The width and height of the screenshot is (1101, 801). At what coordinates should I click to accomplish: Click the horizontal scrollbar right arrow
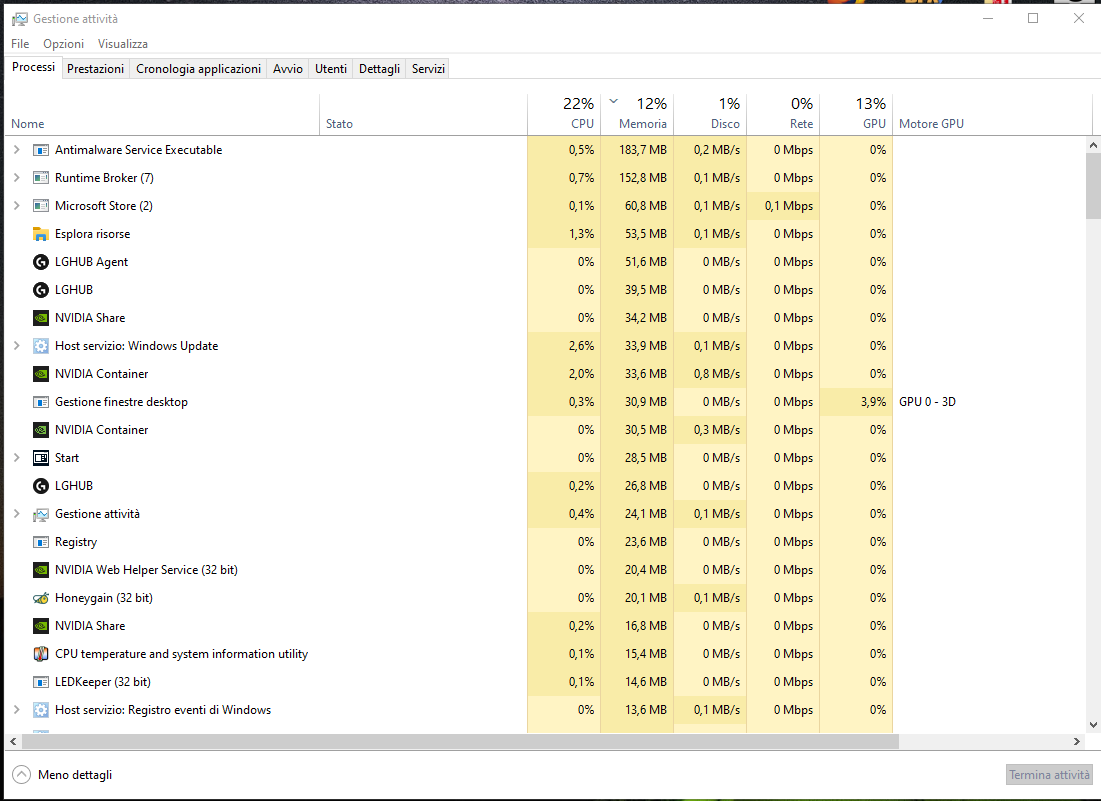(1077, 741)
